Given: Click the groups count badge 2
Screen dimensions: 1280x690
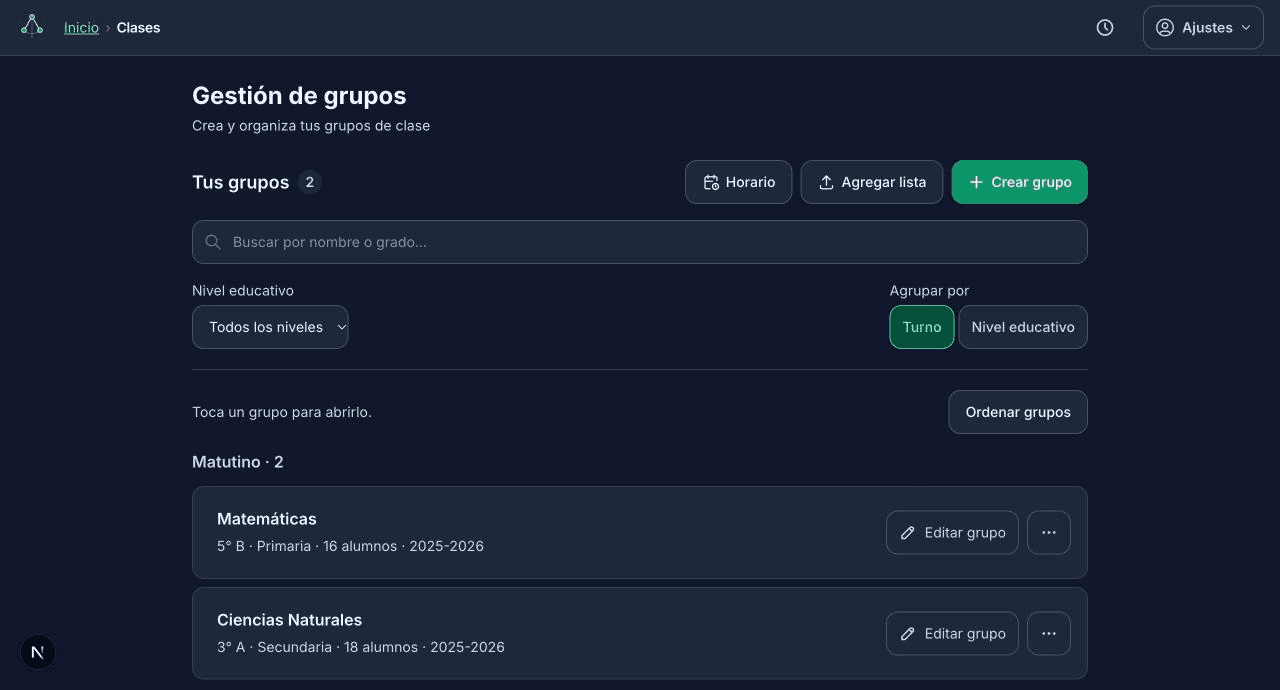Looking at the screenshot, I should pyautogui.click(x=310, y=182).
